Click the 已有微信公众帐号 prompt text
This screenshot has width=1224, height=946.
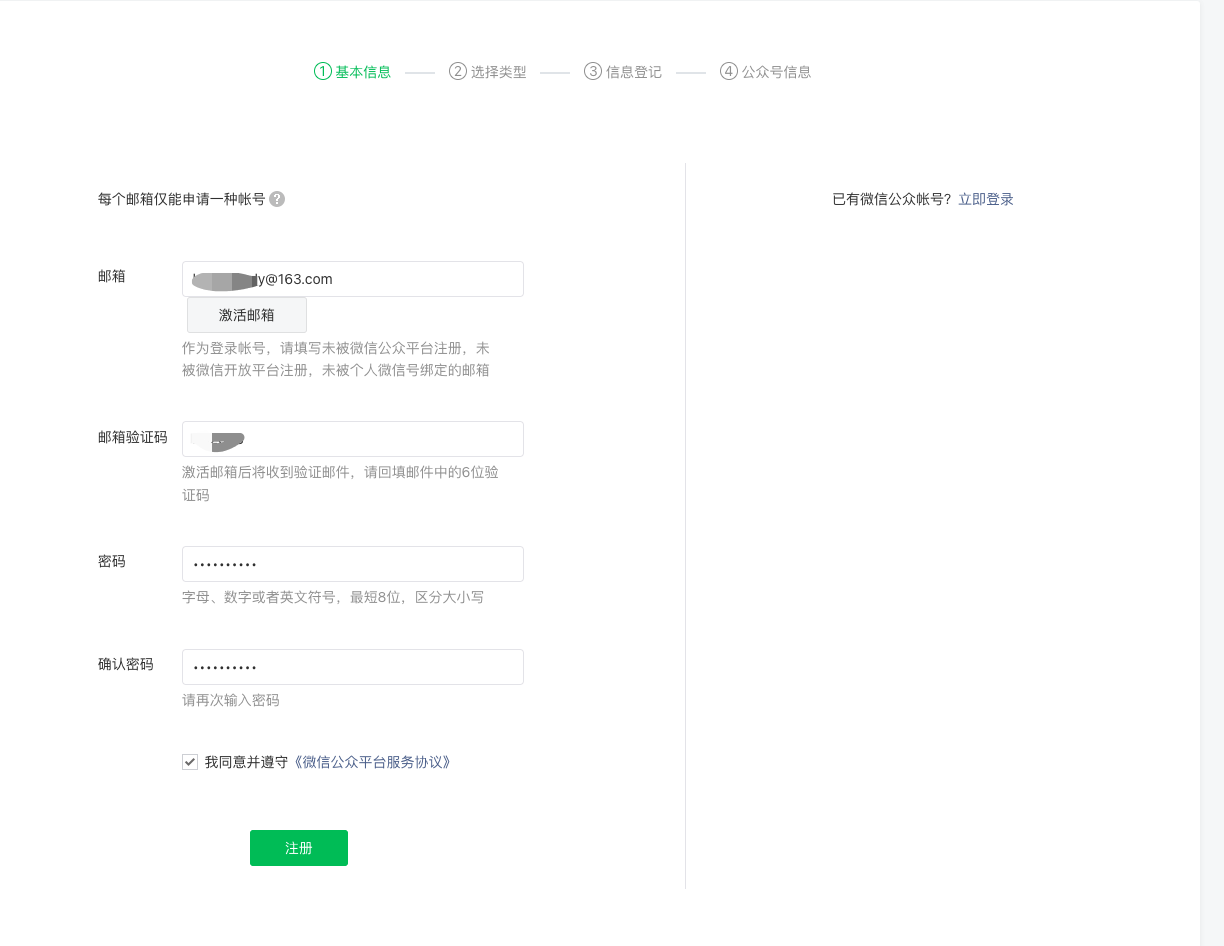click(x=889, y=199)
